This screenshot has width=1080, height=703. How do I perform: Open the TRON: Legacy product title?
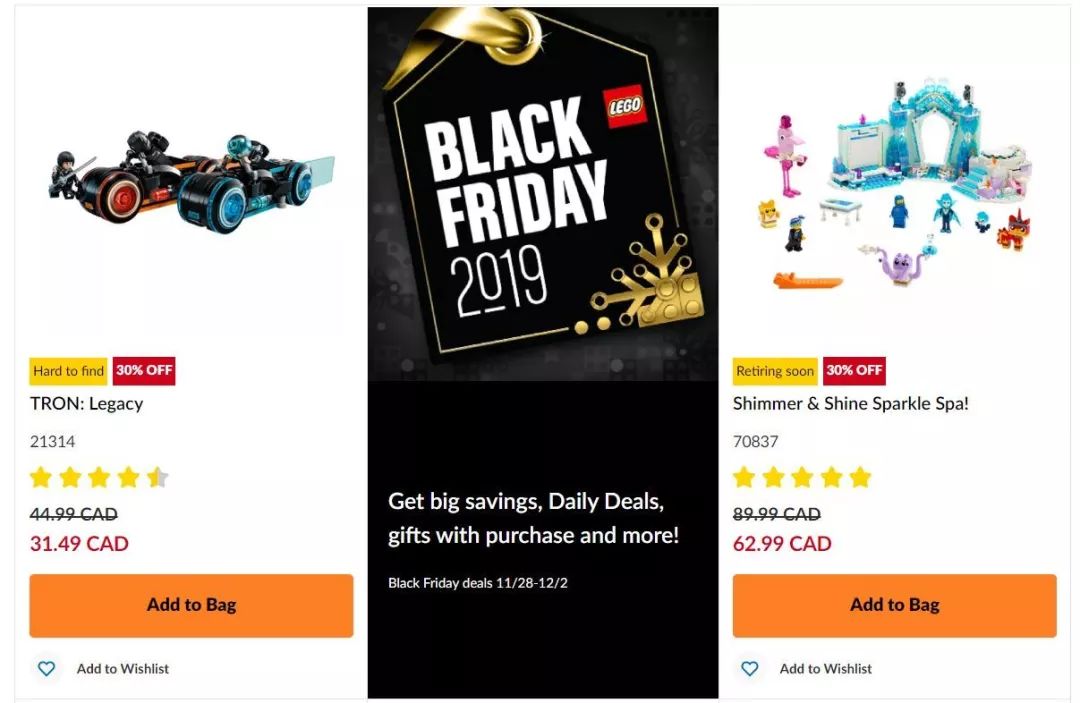pos(87,403)
